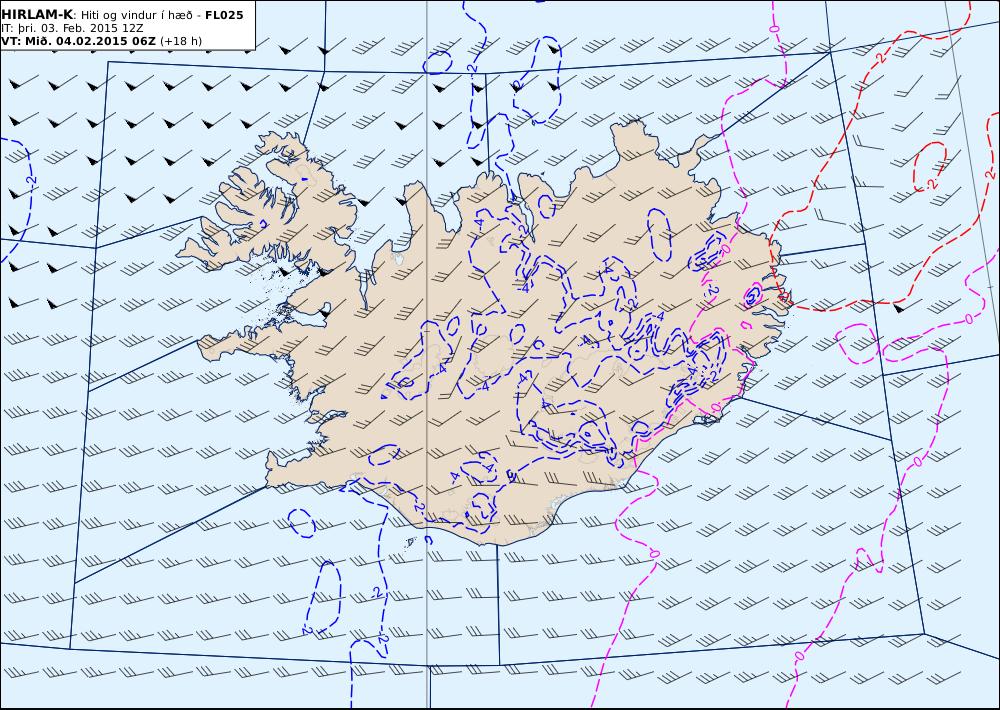Select the 'Hiti og vindur í hæð' caption
This screenshot has height=710, width=1000.
coord(136,15)
